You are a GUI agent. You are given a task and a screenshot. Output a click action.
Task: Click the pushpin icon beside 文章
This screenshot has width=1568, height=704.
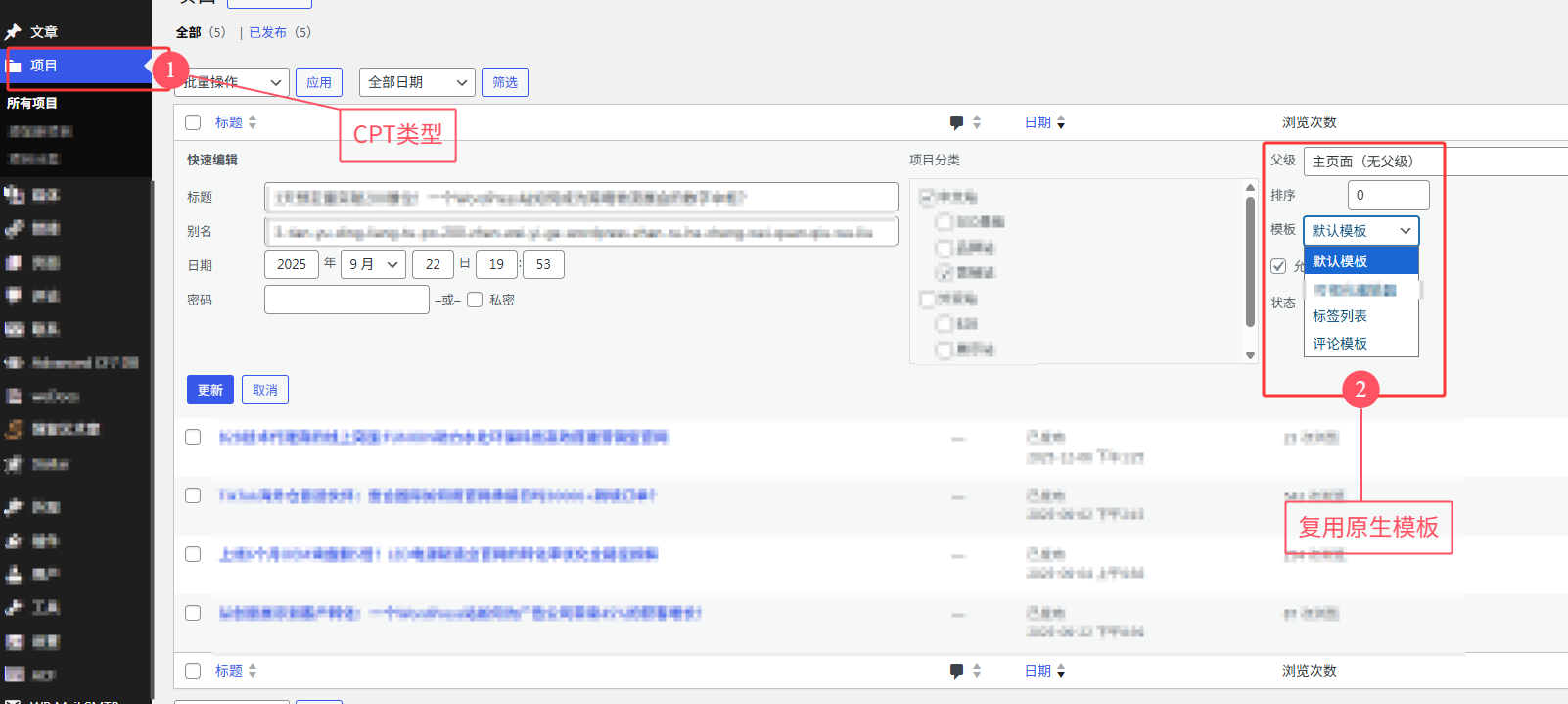click(13, 32)
